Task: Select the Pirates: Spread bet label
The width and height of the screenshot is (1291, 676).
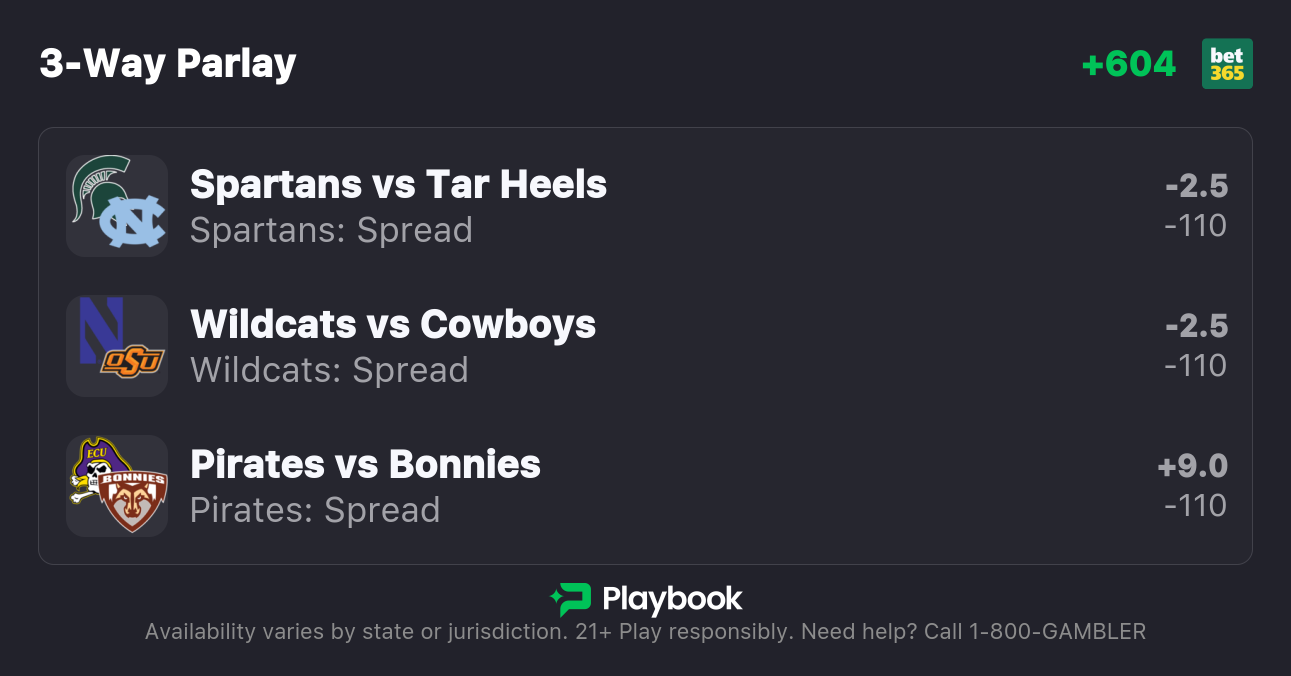Action: [x=315, y=510]
